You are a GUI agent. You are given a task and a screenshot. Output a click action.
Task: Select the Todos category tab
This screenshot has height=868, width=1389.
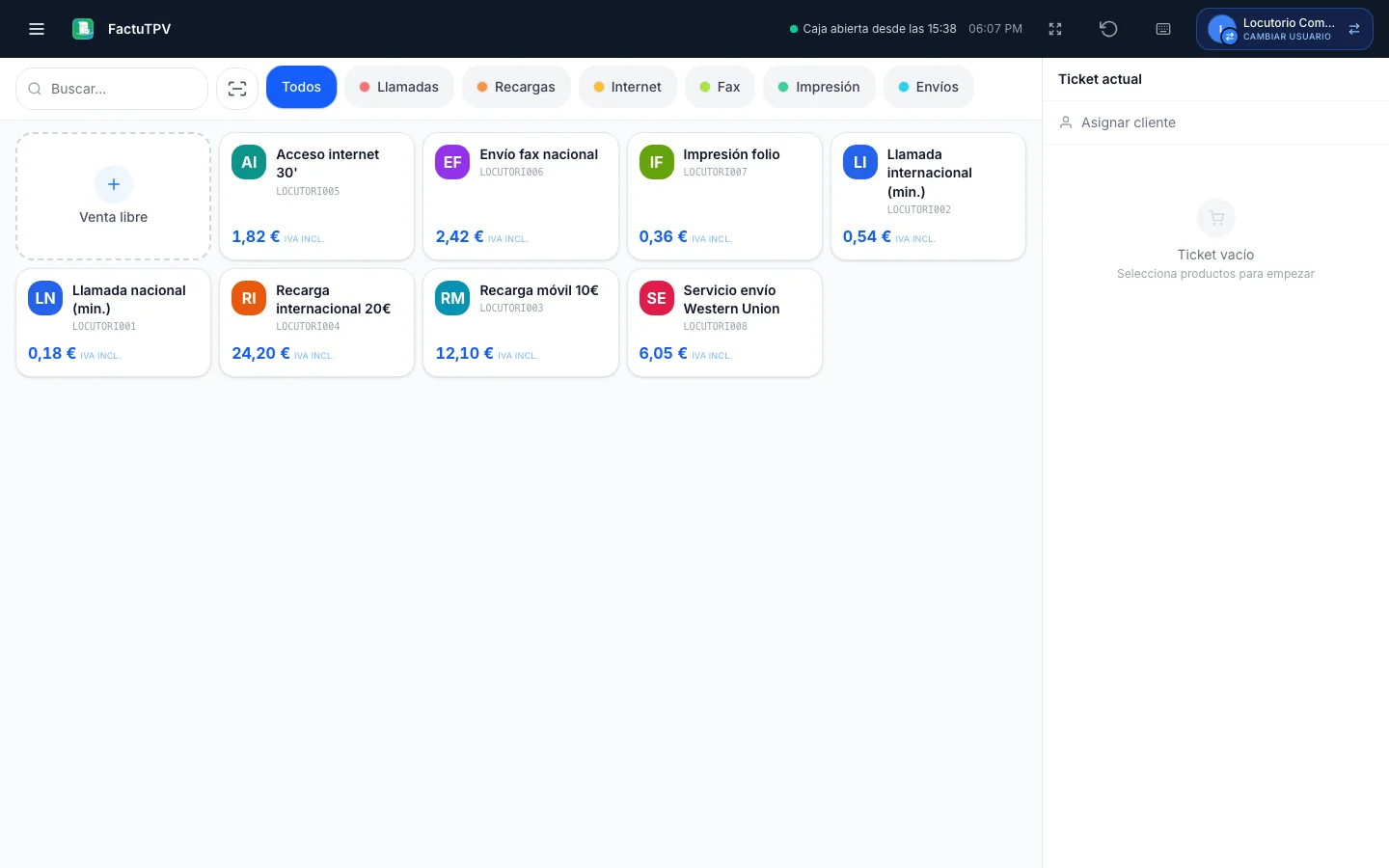click(301, 87)
